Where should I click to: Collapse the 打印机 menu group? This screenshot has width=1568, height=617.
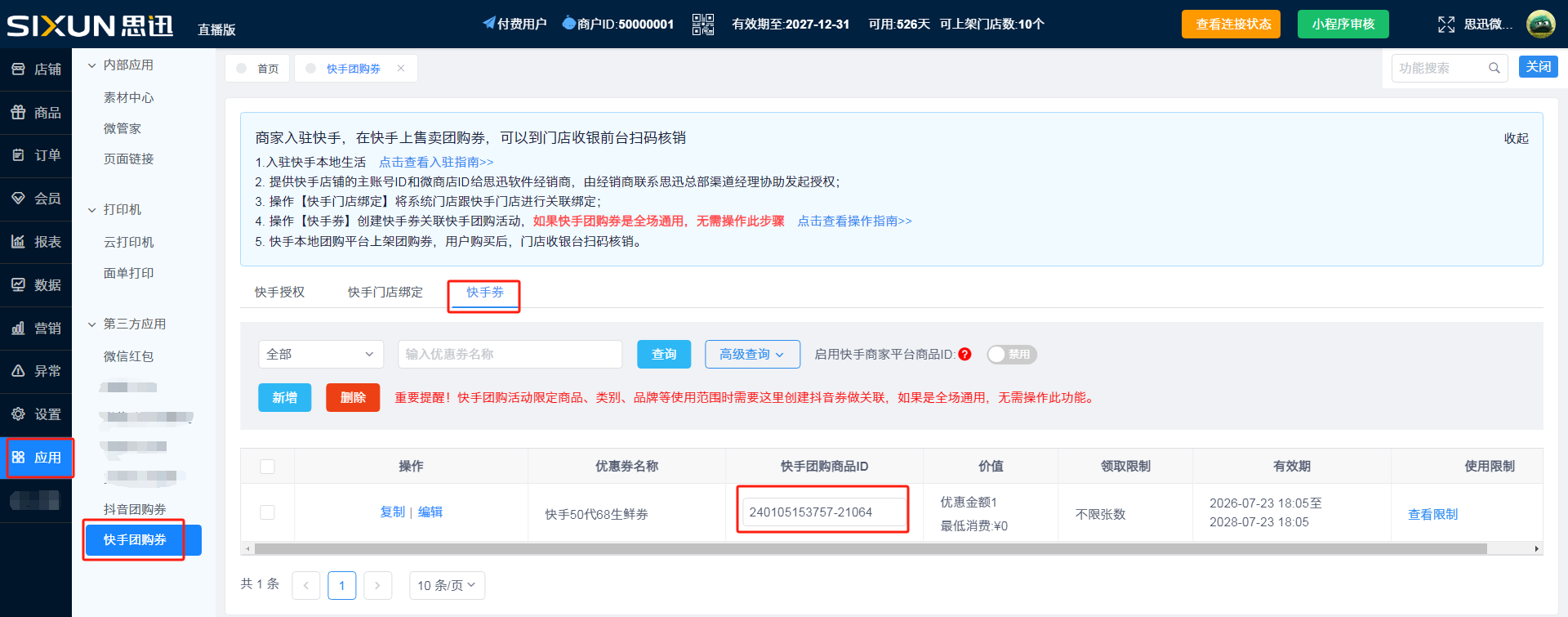pos(91,210)
